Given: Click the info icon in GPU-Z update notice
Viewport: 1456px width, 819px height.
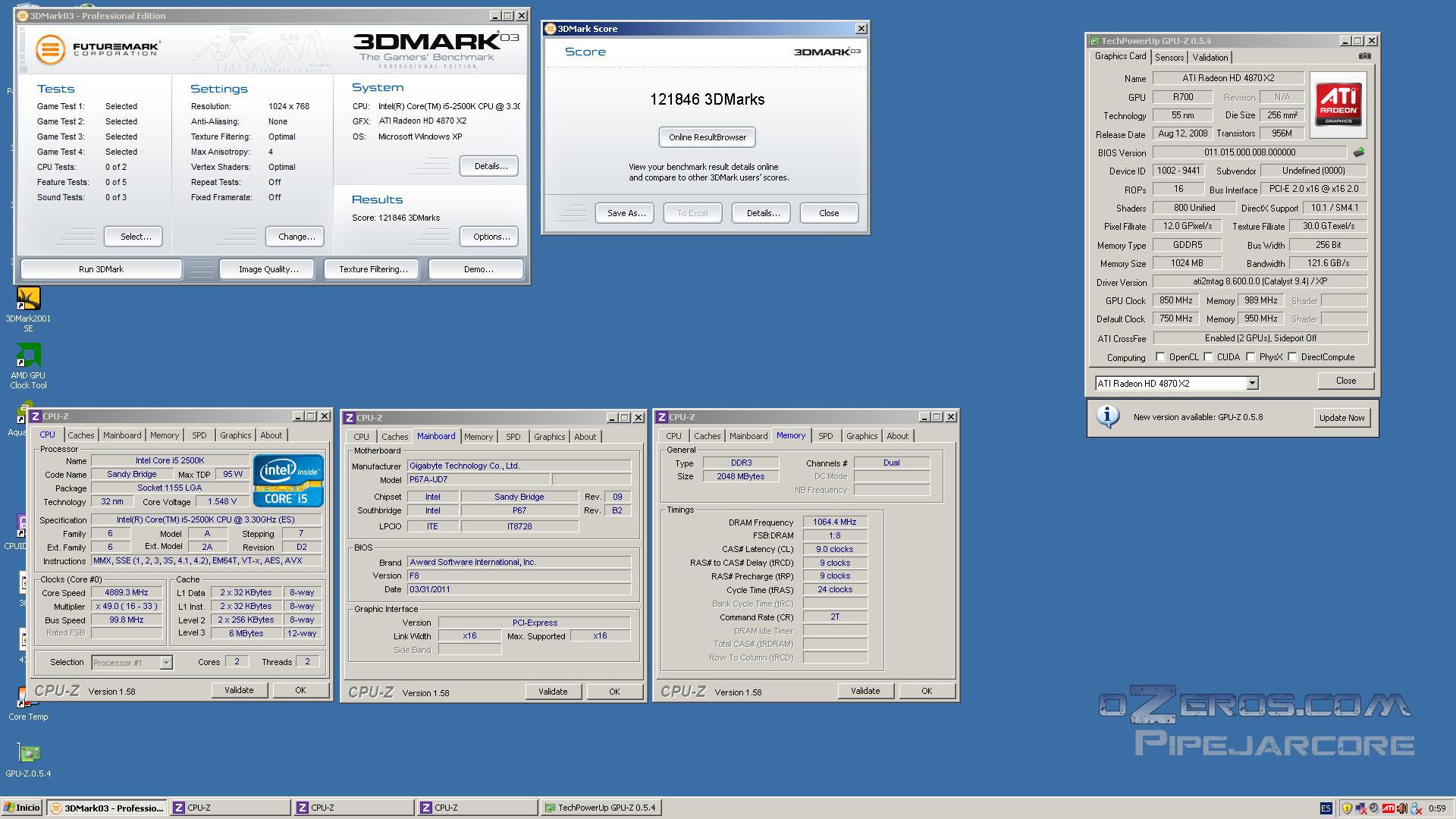Looking at the screenshot, I should click(x=1108, y=417).
